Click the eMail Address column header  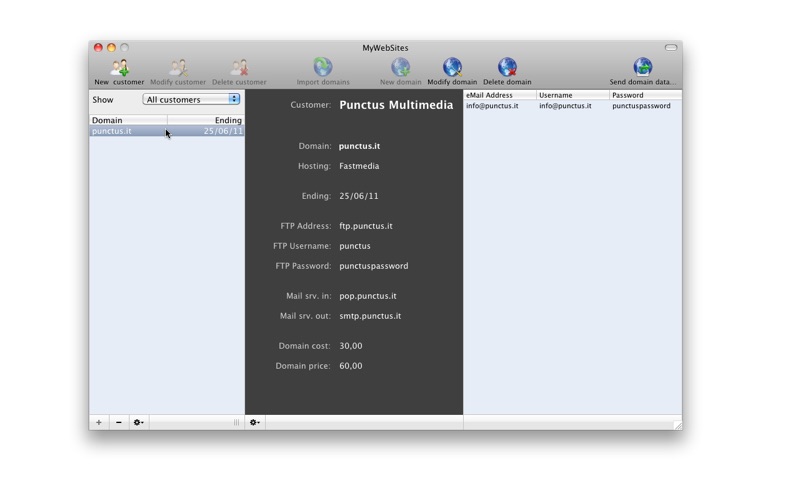point(499,95)
